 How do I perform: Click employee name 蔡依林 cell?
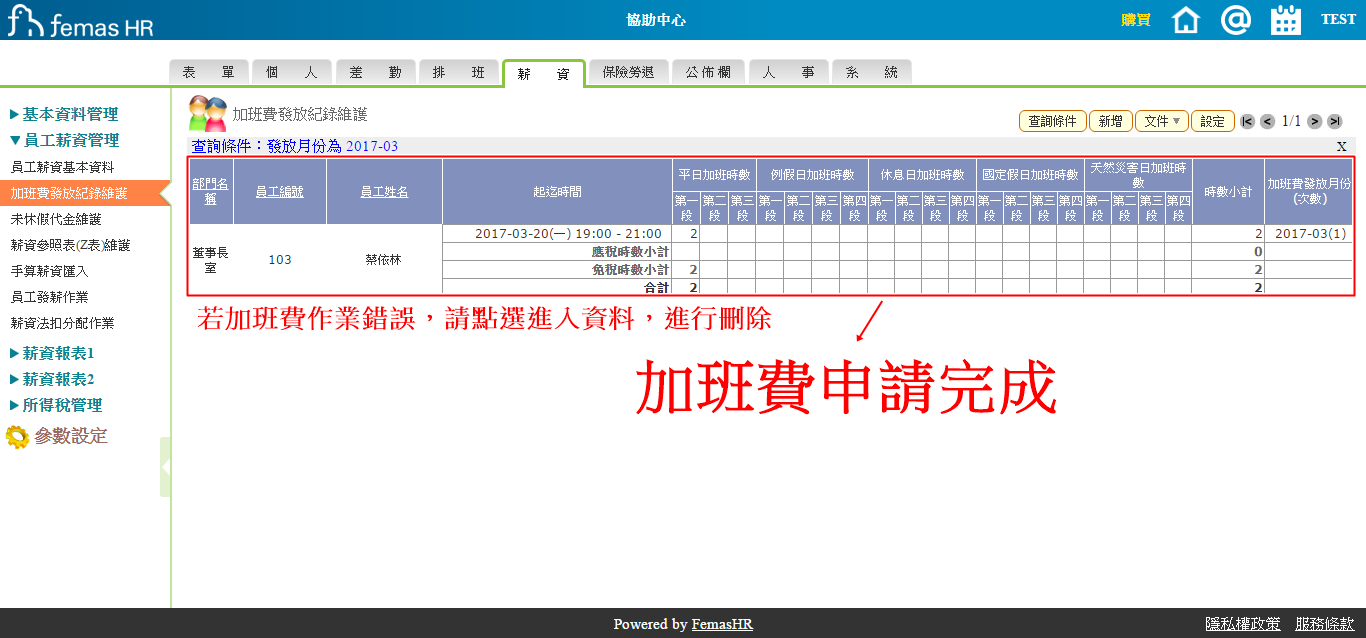(x=384, y=259)
